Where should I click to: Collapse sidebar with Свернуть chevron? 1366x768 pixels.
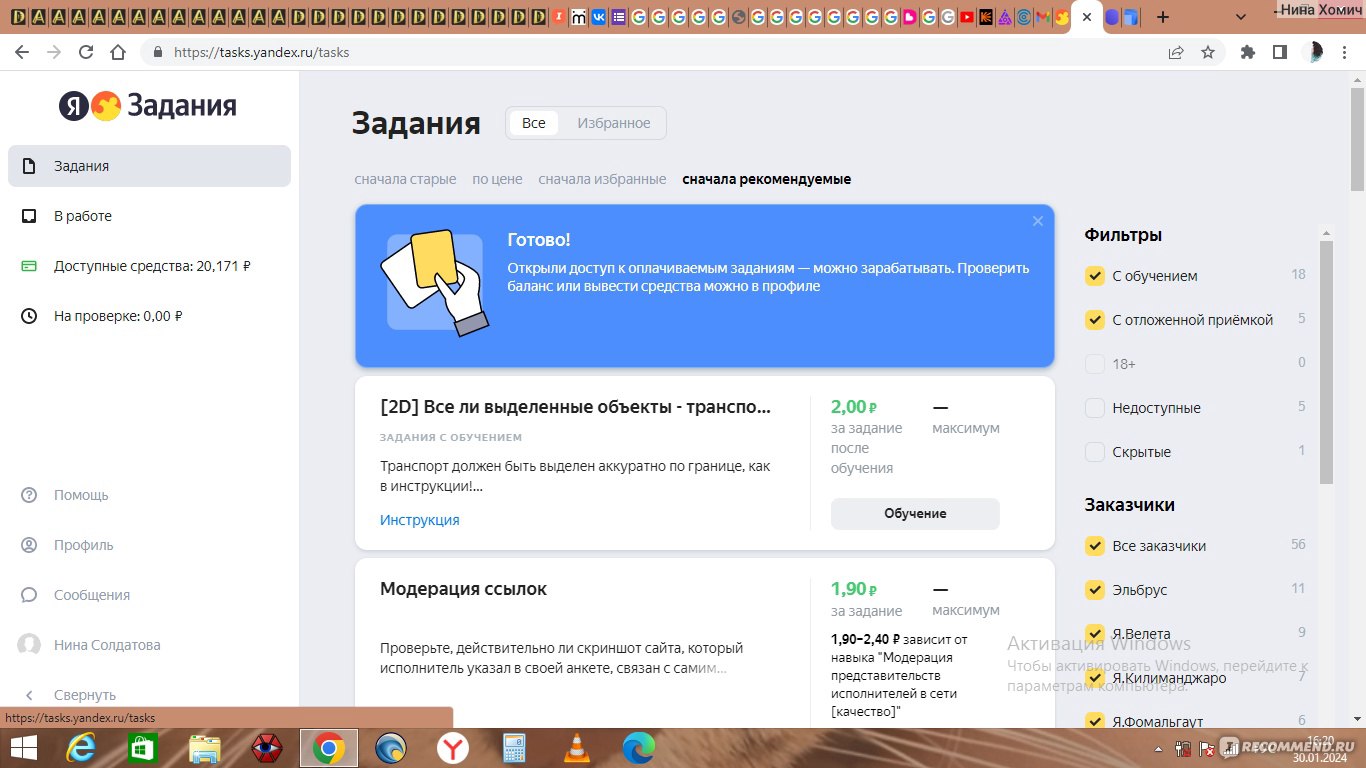tap(30, 695)
